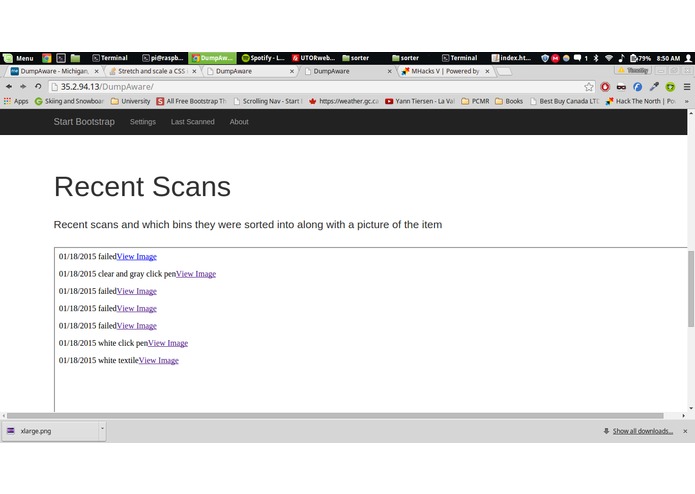Bookmark this page with the star icon

coord(589,87)
